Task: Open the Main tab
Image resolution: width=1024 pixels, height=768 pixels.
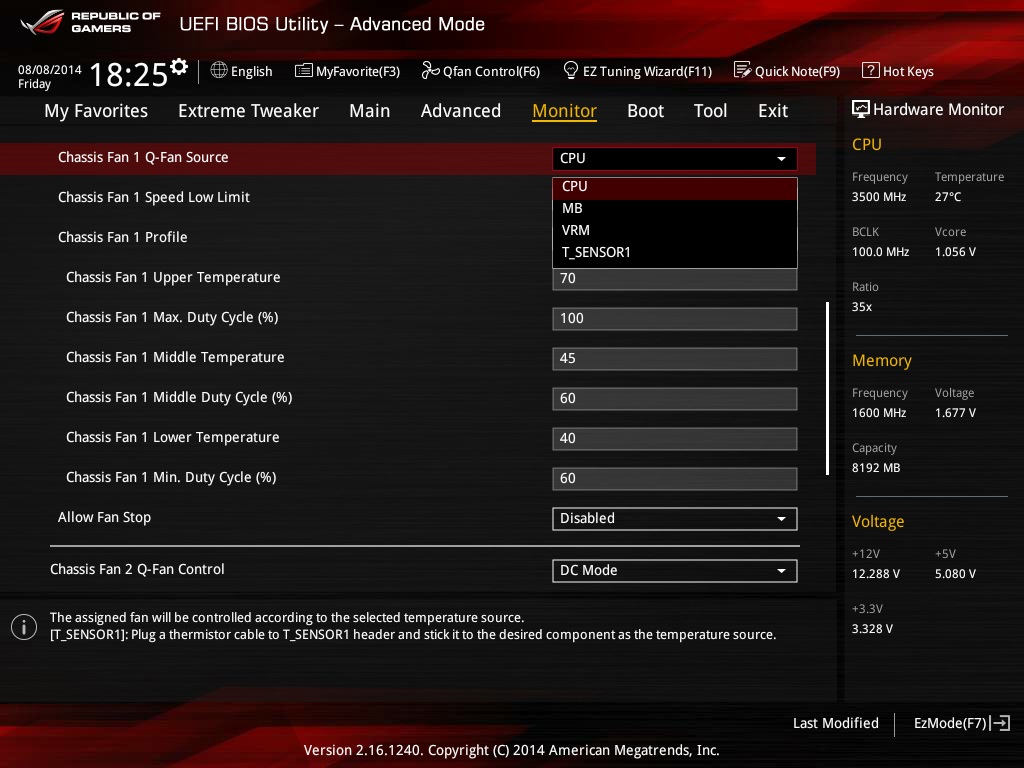Action: [x=370, y=111]
